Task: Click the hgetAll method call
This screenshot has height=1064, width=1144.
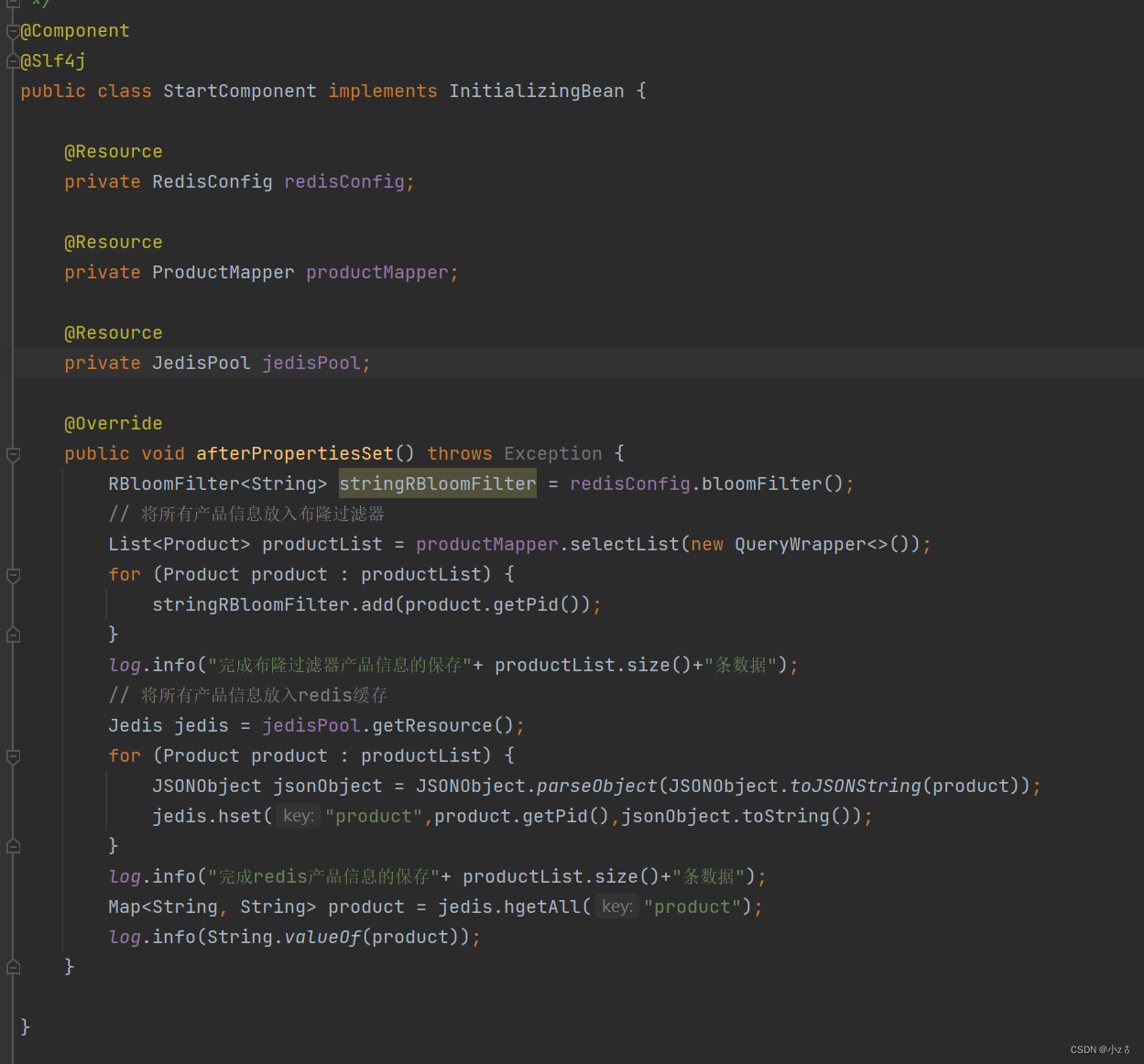Action: pyautogui.click(x=542, y=907)
